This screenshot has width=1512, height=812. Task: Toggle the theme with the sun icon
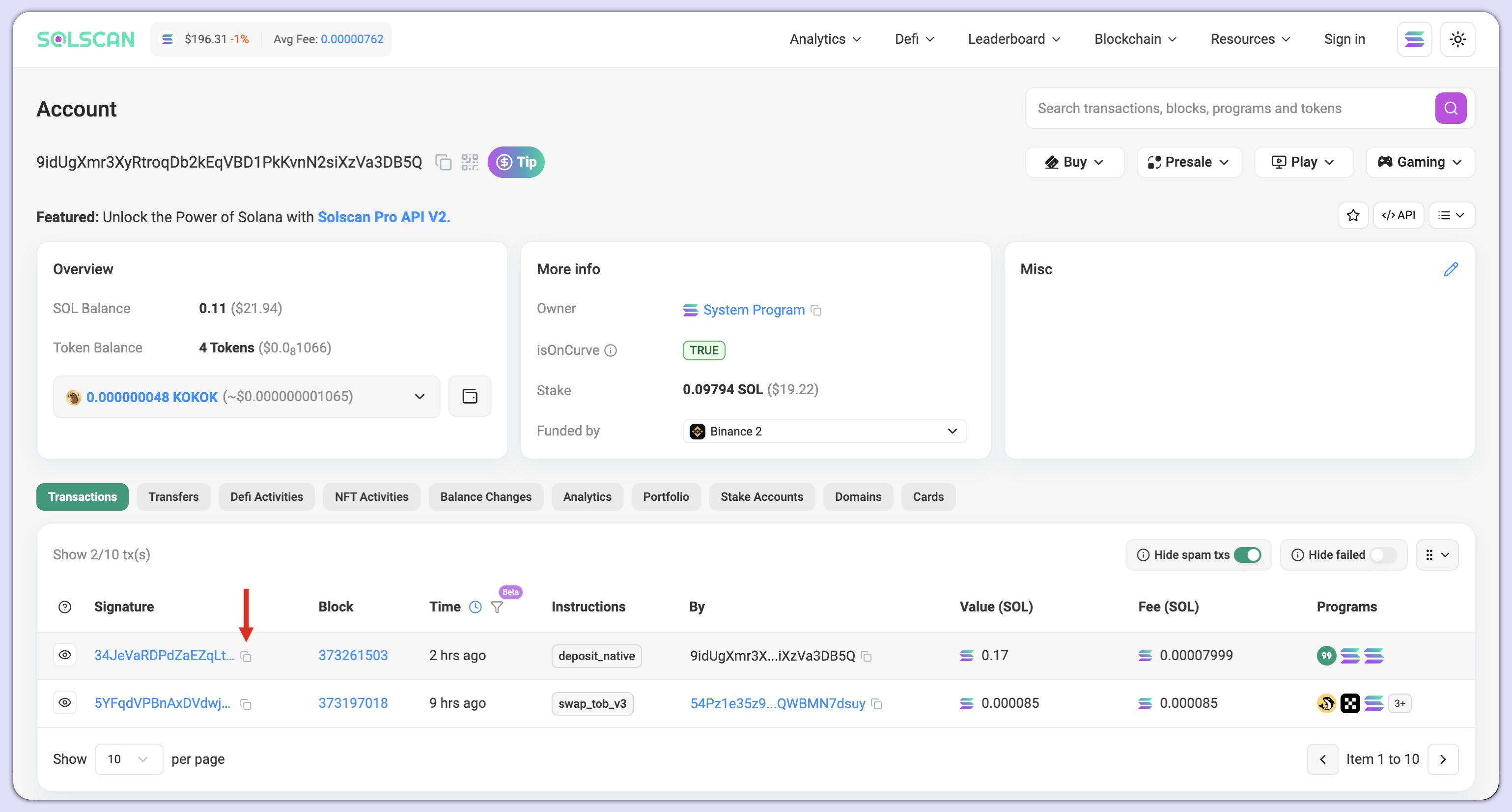tap(1458, 39)
